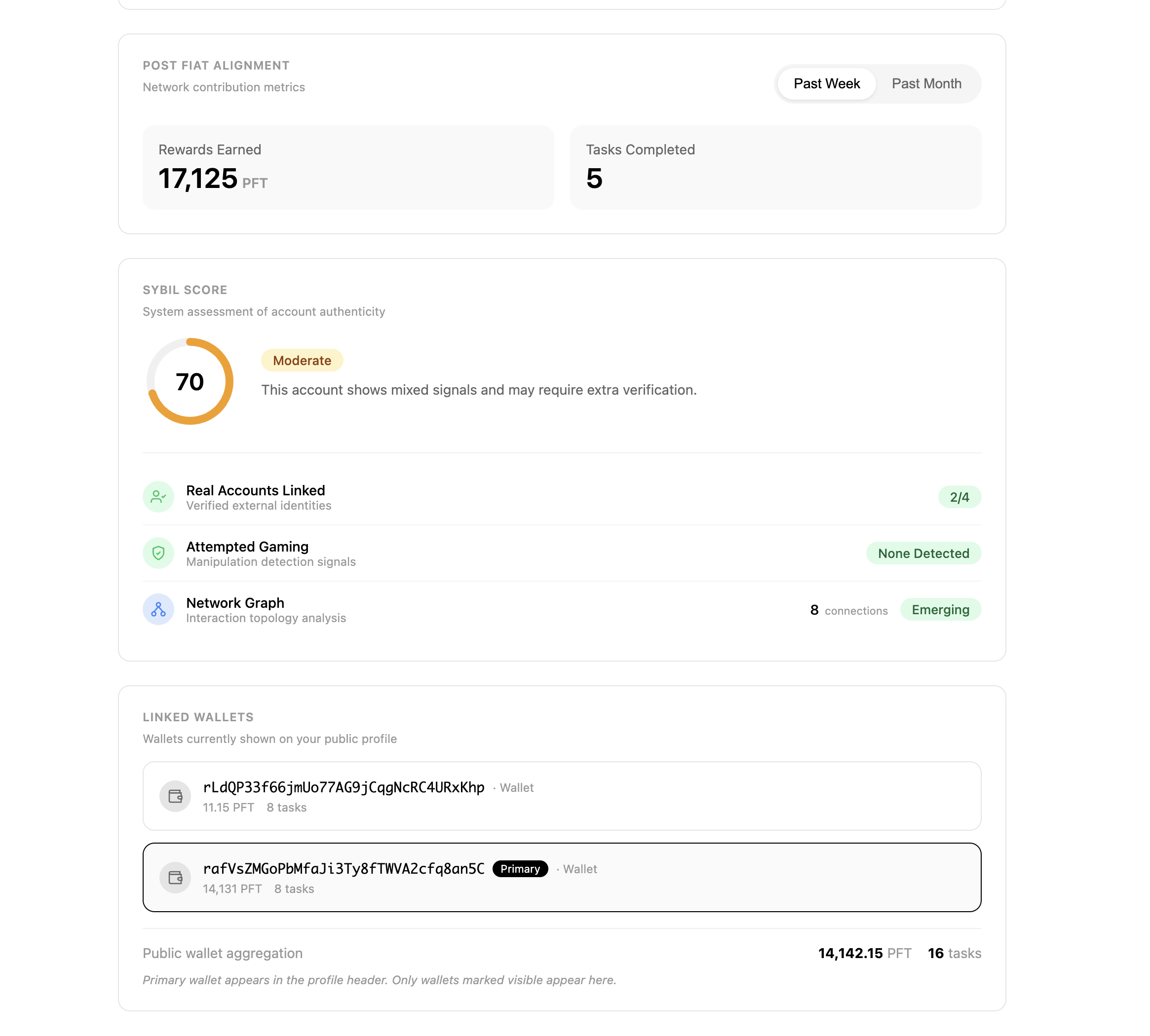Click the Primary wallet label badge
Screen dimensions: 1150x1036
click(519, 869)
